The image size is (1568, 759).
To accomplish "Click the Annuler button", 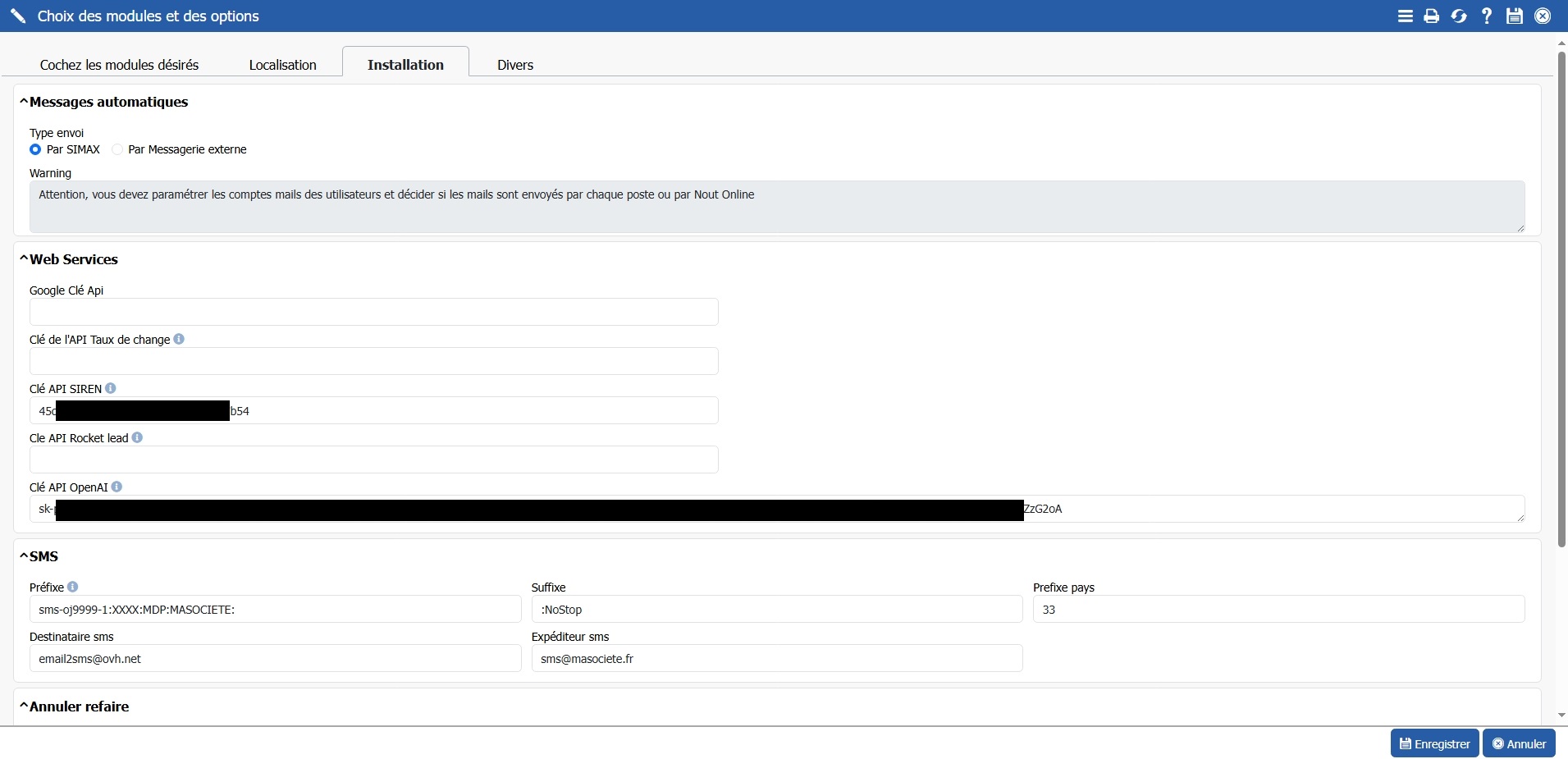I will (x=1519, y=743).
